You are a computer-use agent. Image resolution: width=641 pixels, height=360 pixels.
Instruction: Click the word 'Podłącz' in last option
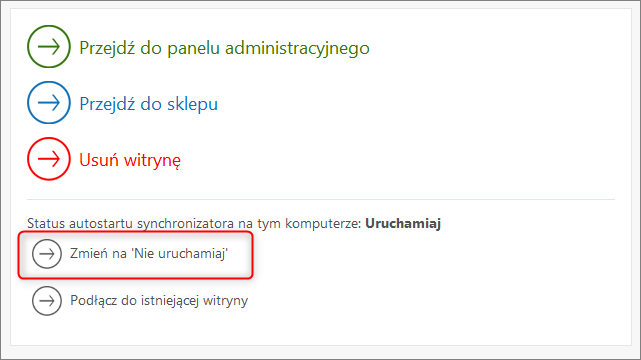[94, 301]
